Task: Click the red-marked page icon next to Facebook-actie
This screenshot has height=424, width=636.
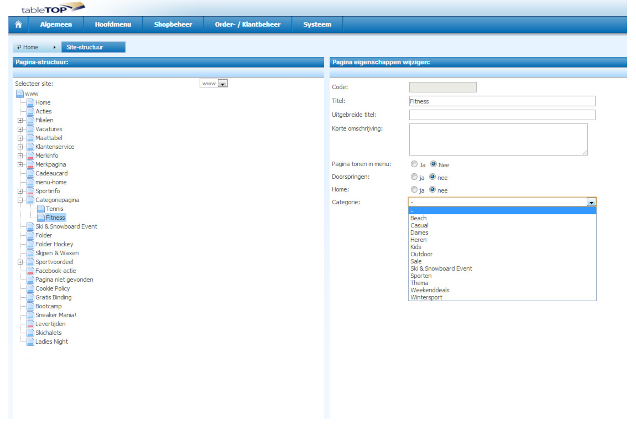Action: (30, 271)
